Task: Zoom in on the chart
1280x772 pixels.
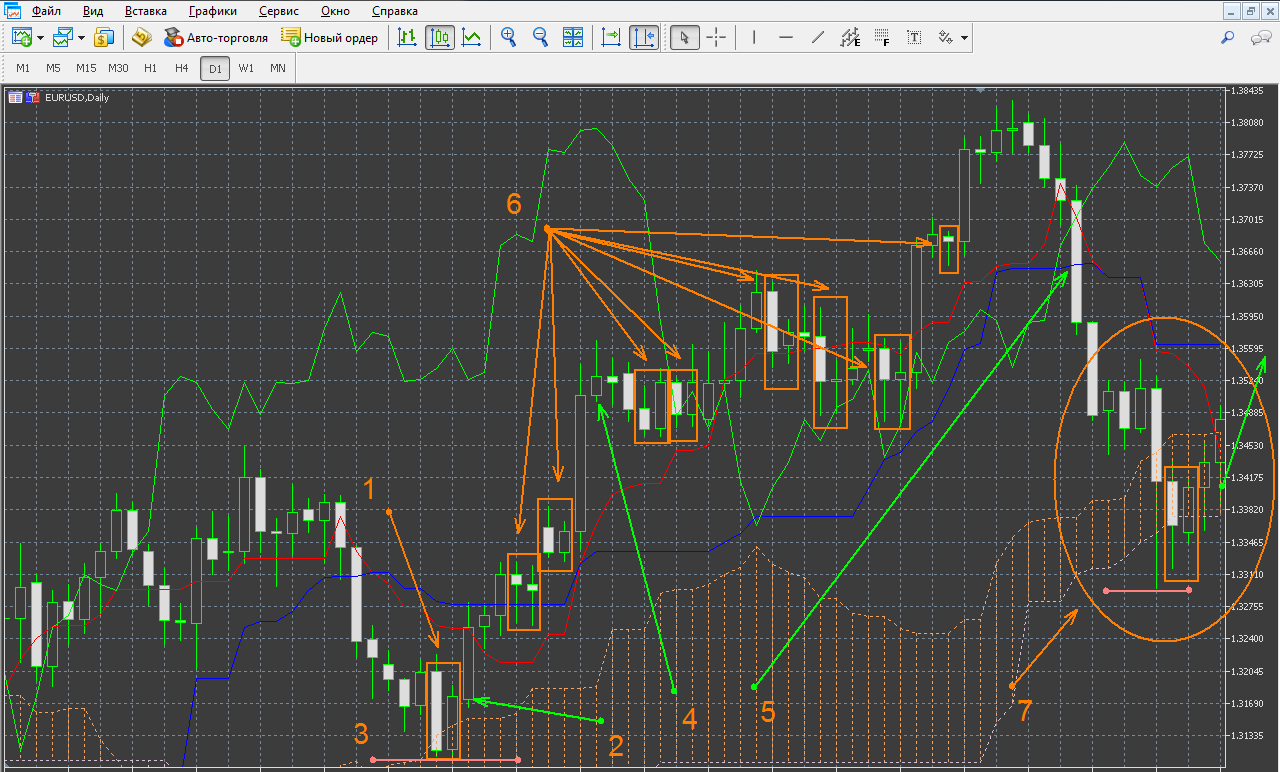Action: coord(509,38)
